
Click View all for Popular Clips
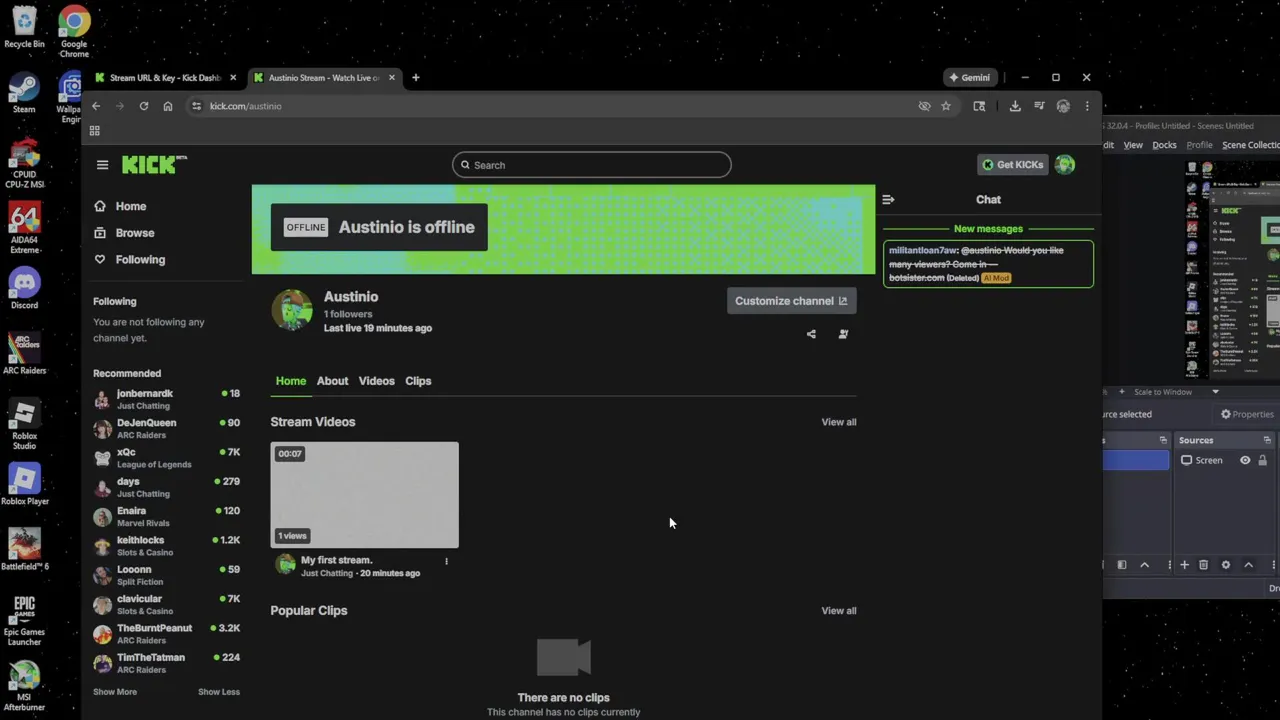pos(839,611)
